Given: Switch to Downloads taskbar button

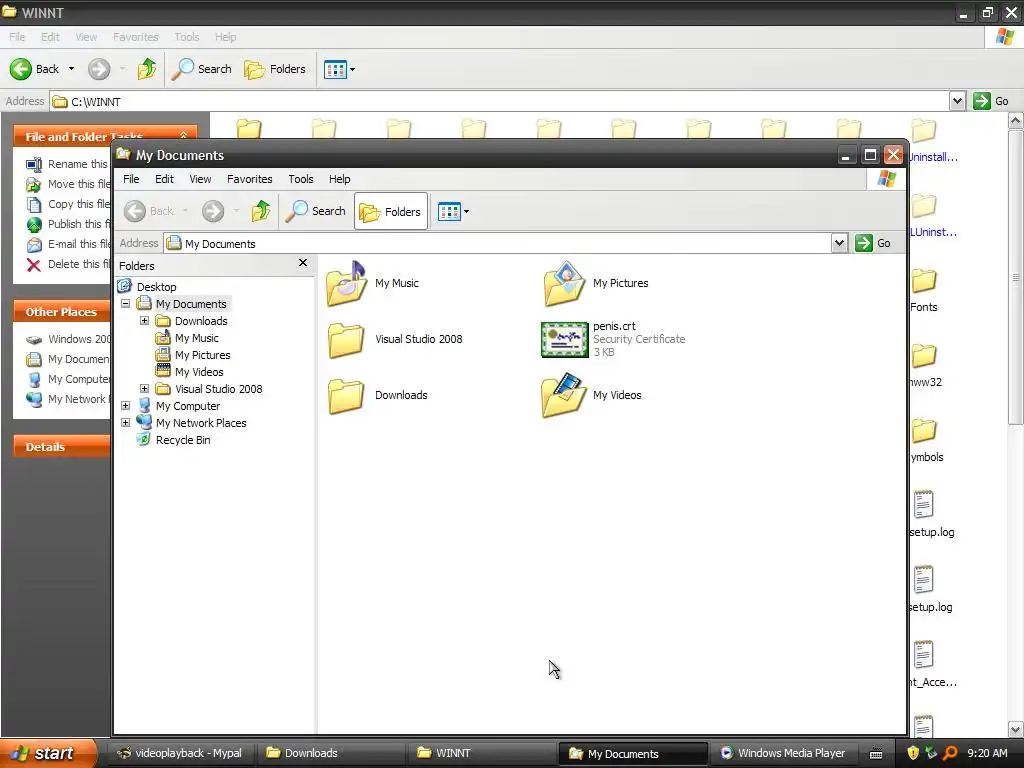Looking at the screenshot, I should pyautogui.click(x=330, y=753).
